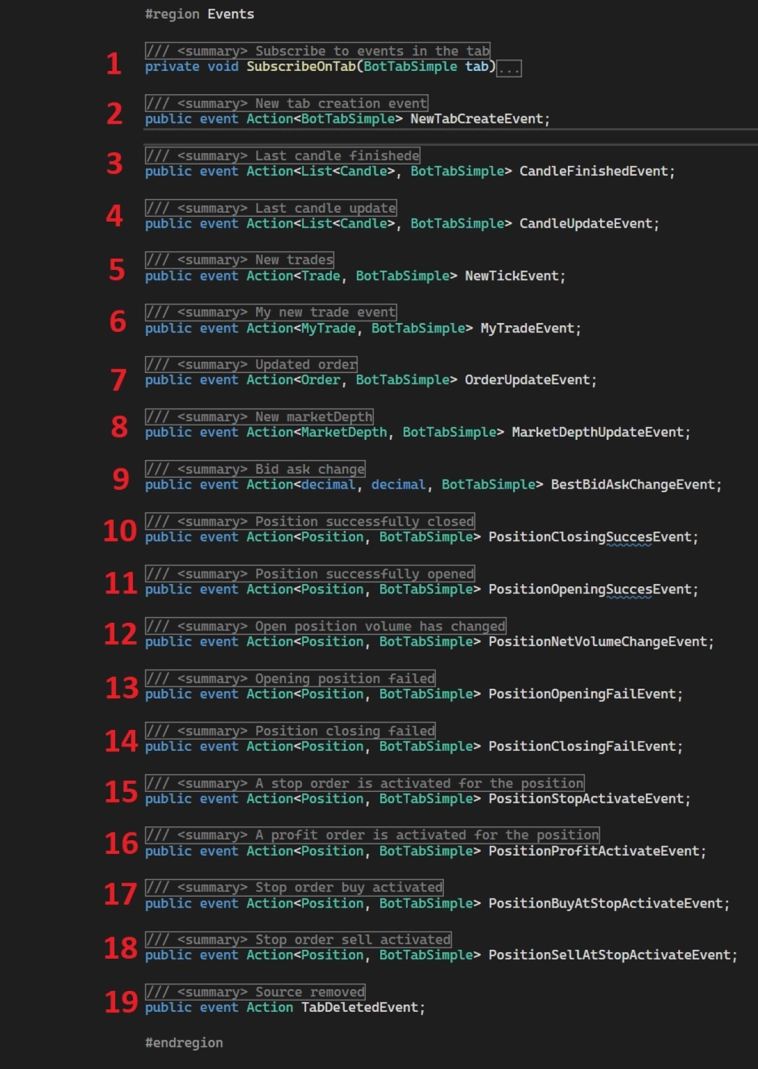
Task: Click the CandleFinishedEvent identifier
Action: (x=593, y=171)
